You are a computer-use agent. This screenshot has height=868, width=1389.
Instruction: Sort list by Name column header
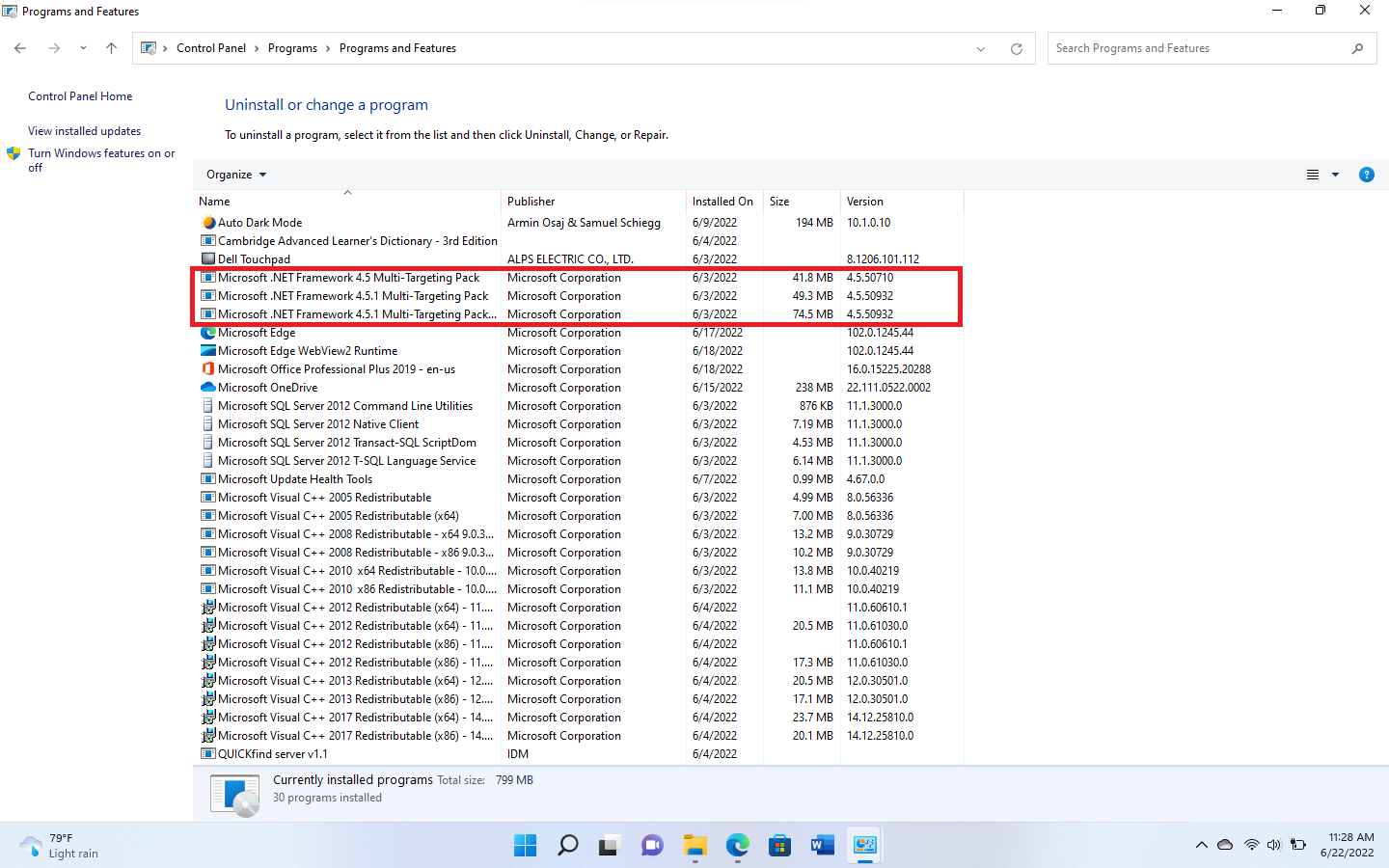[347, 202]
